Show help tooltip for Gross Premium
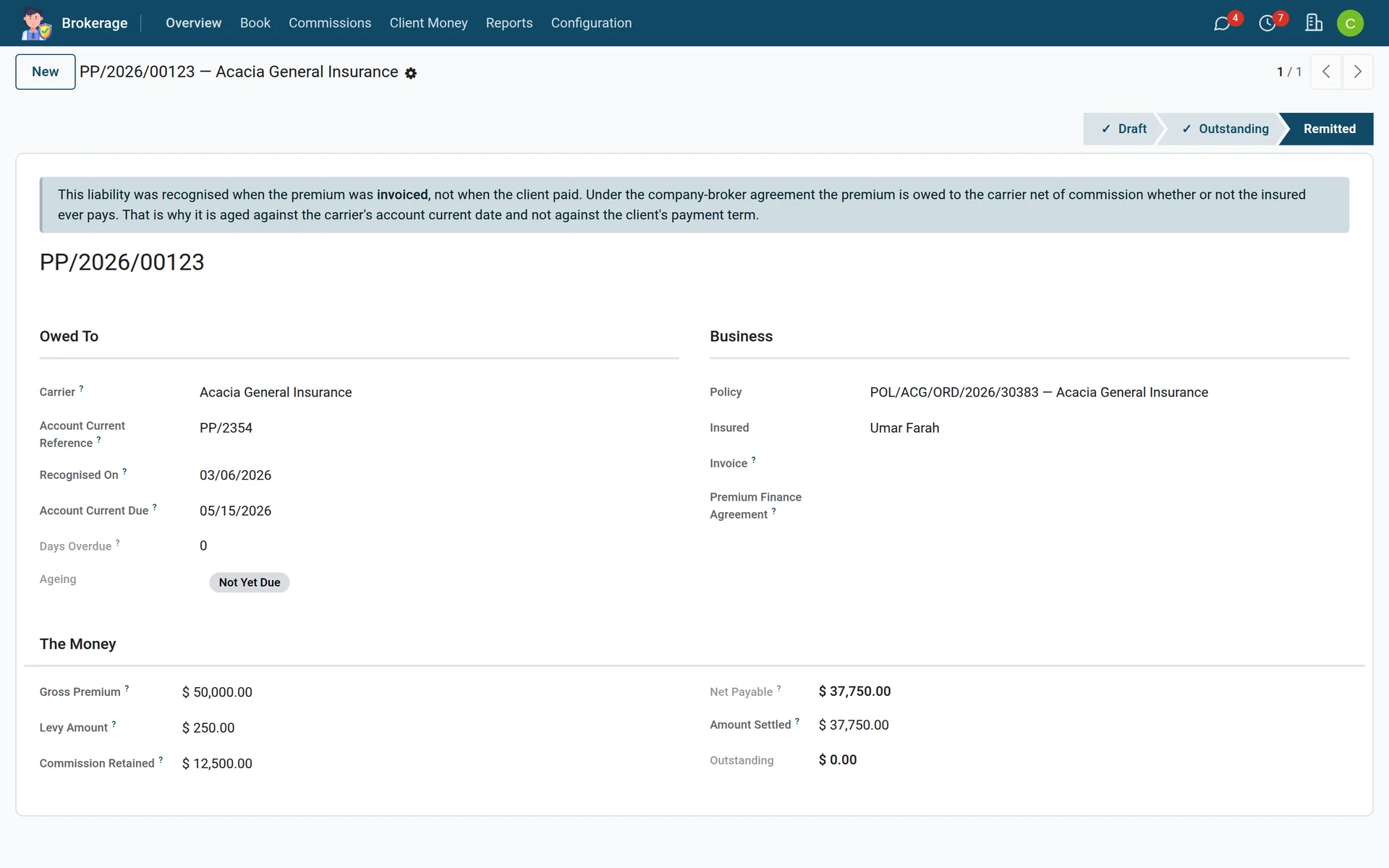 pos(127,689)
